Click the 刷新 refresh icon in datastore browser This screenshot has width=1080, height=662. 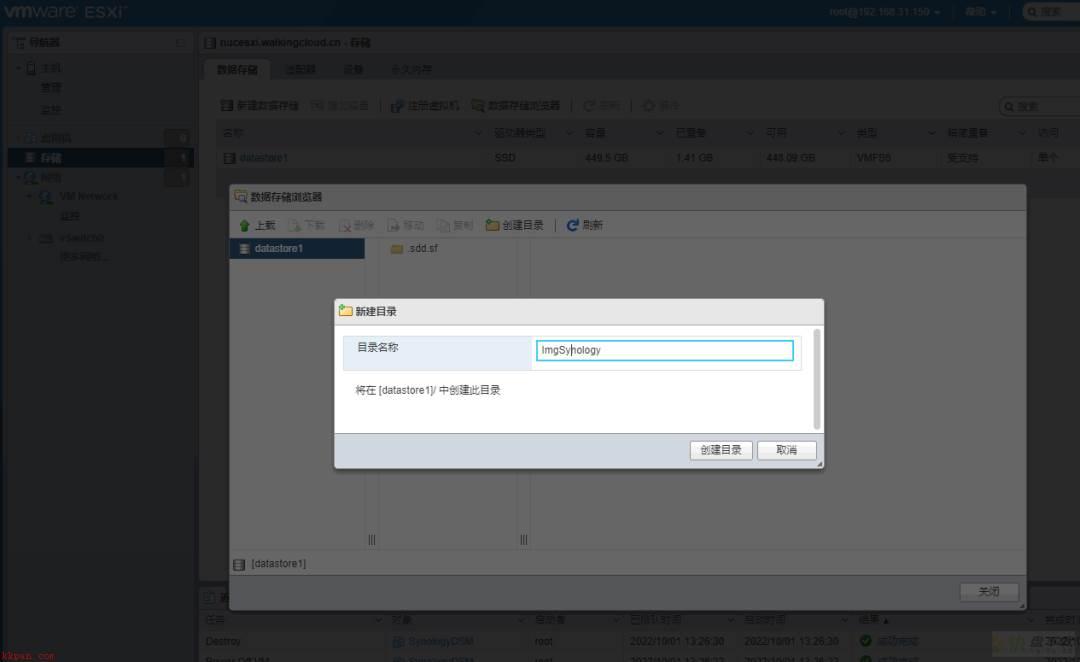(572, 225)
